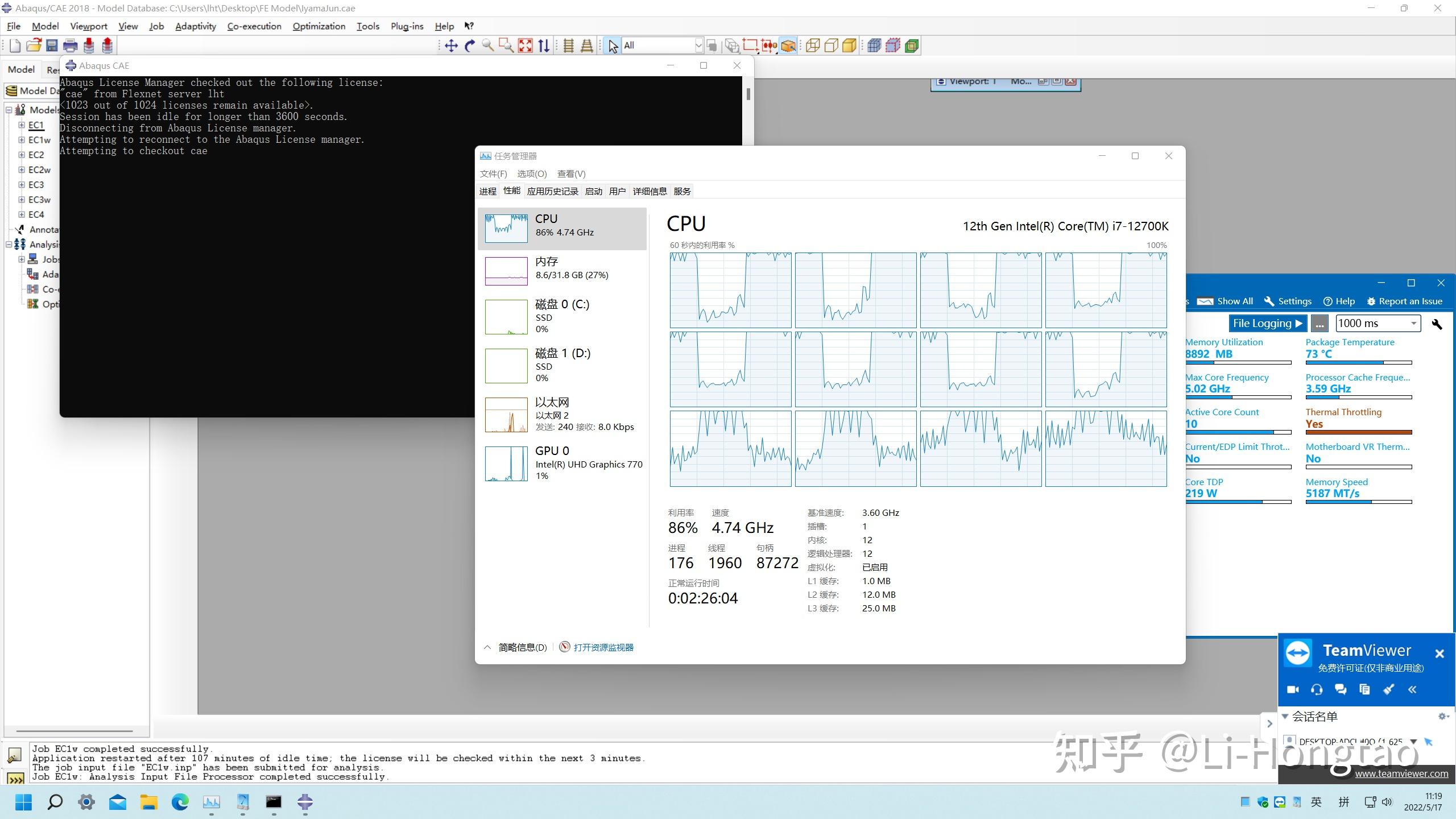The width and height of the screenshot is (1456, 819).
Task: Click the blue mesh cube visible-objects icon
Action: pos(874,45)
